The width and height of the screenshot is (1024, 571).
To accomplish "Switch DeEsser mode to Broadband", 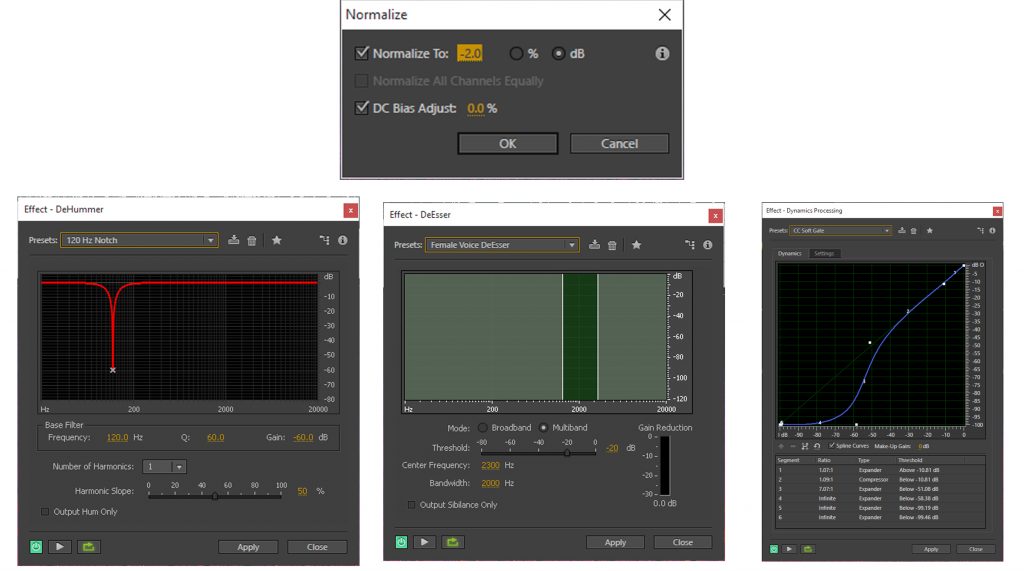I will (482, 428).
